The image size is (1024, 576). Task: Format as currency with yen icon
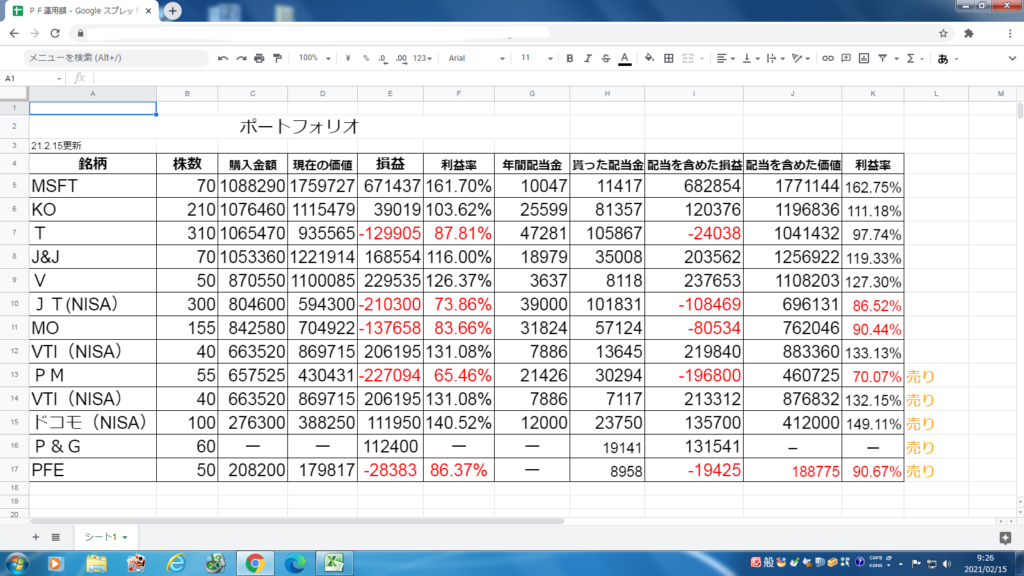(x=348, y=58)
